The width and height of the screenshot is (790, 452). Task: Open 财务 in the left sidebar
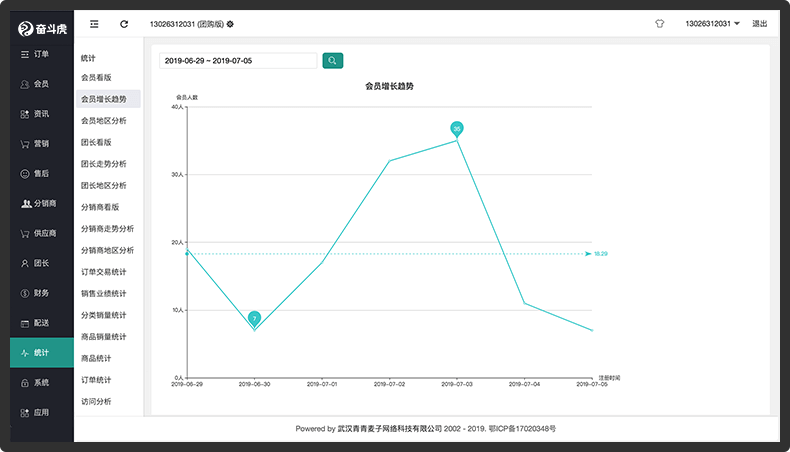(42, 293)
